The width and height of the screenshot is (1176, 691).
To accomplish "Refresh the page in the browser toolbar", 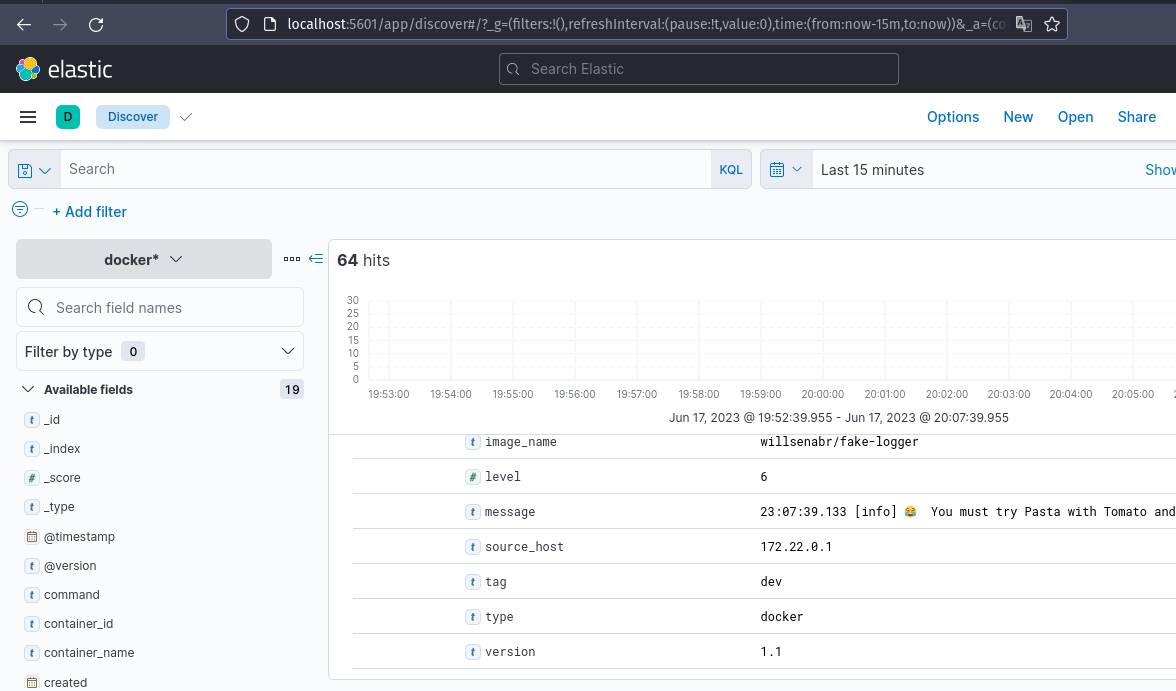I will (96, 25).
